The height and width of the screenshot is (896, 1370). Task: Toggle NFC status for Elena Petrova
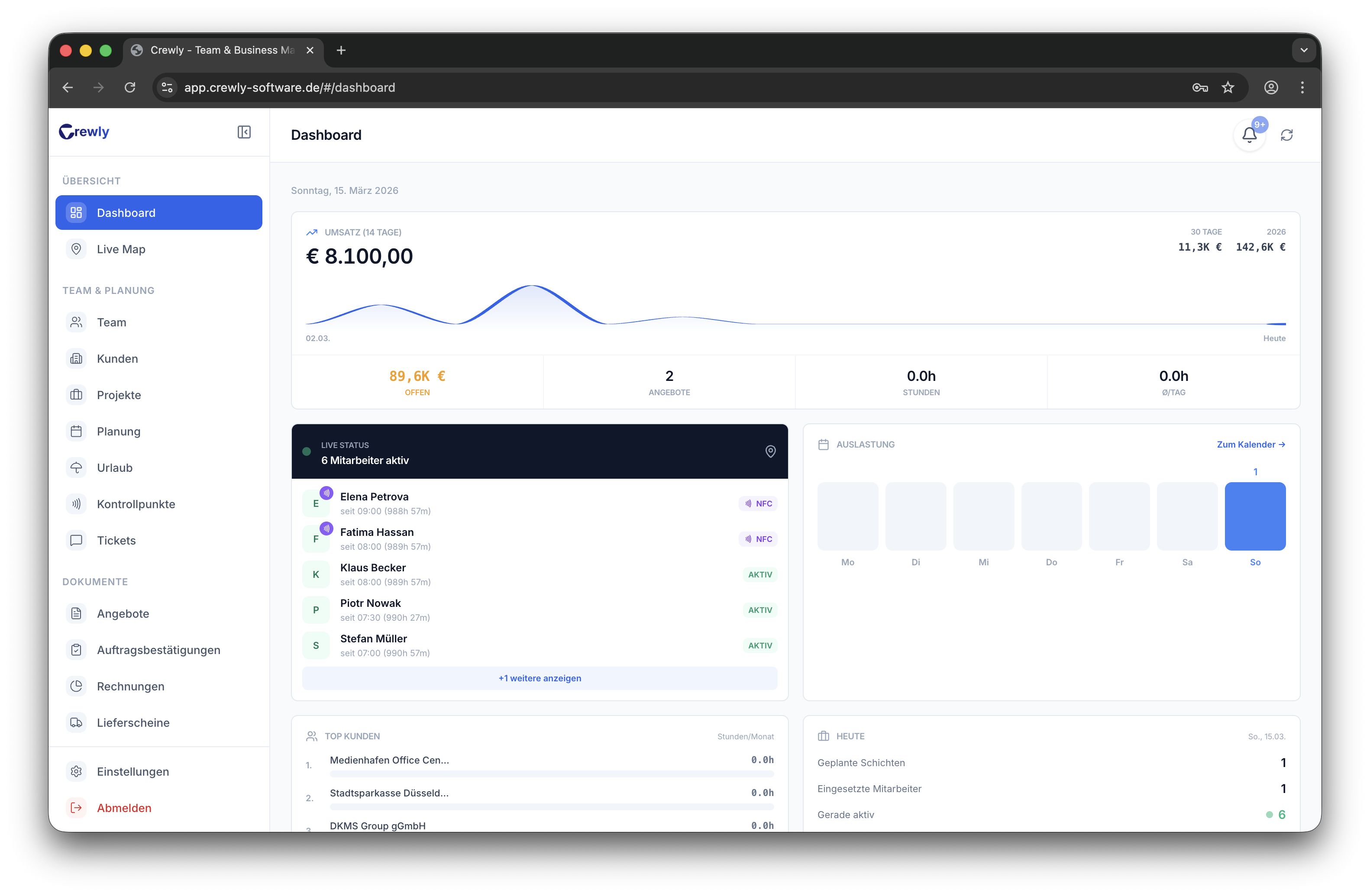758,503
